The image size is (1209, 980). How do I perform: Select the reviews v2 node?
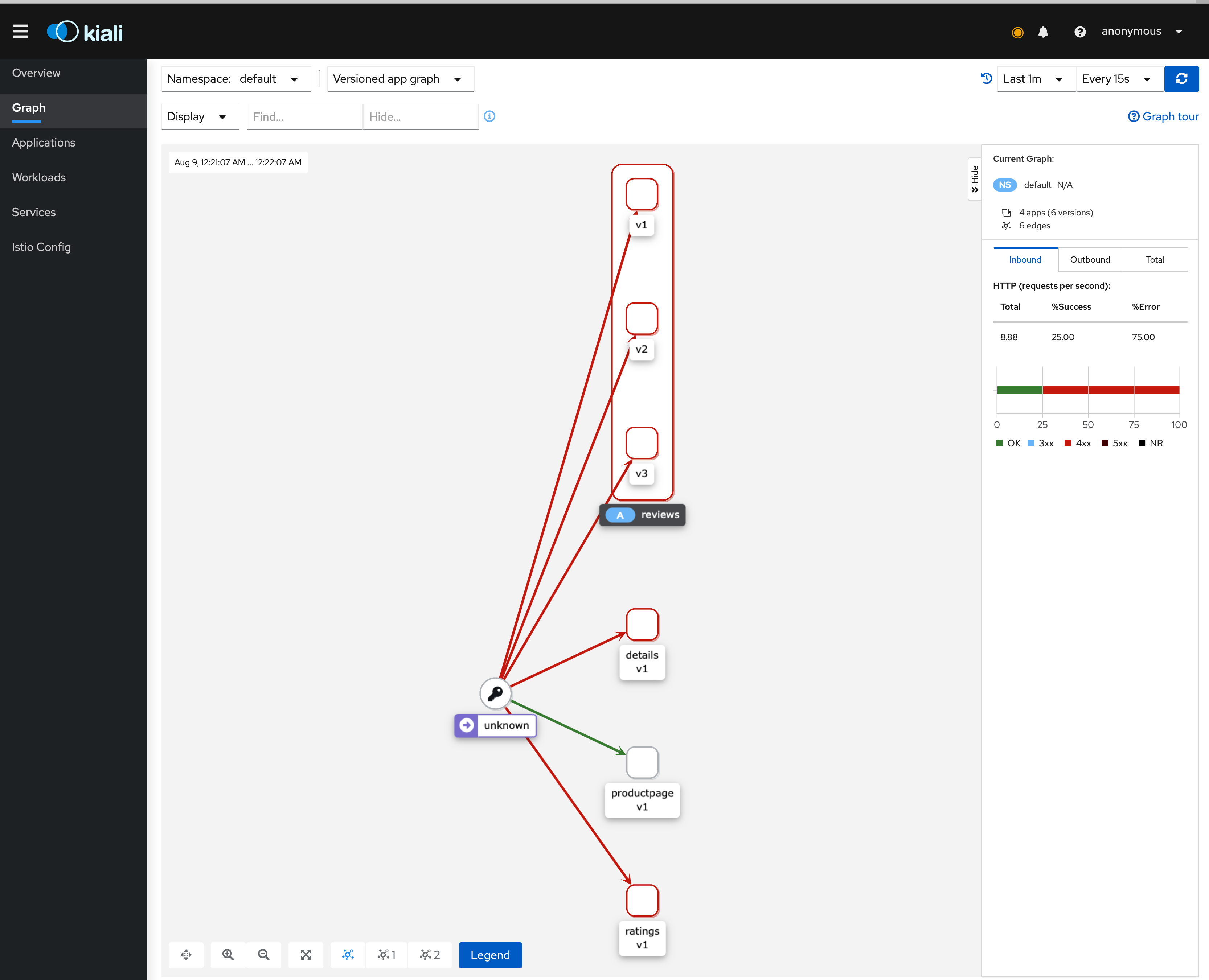pos(642,318)
